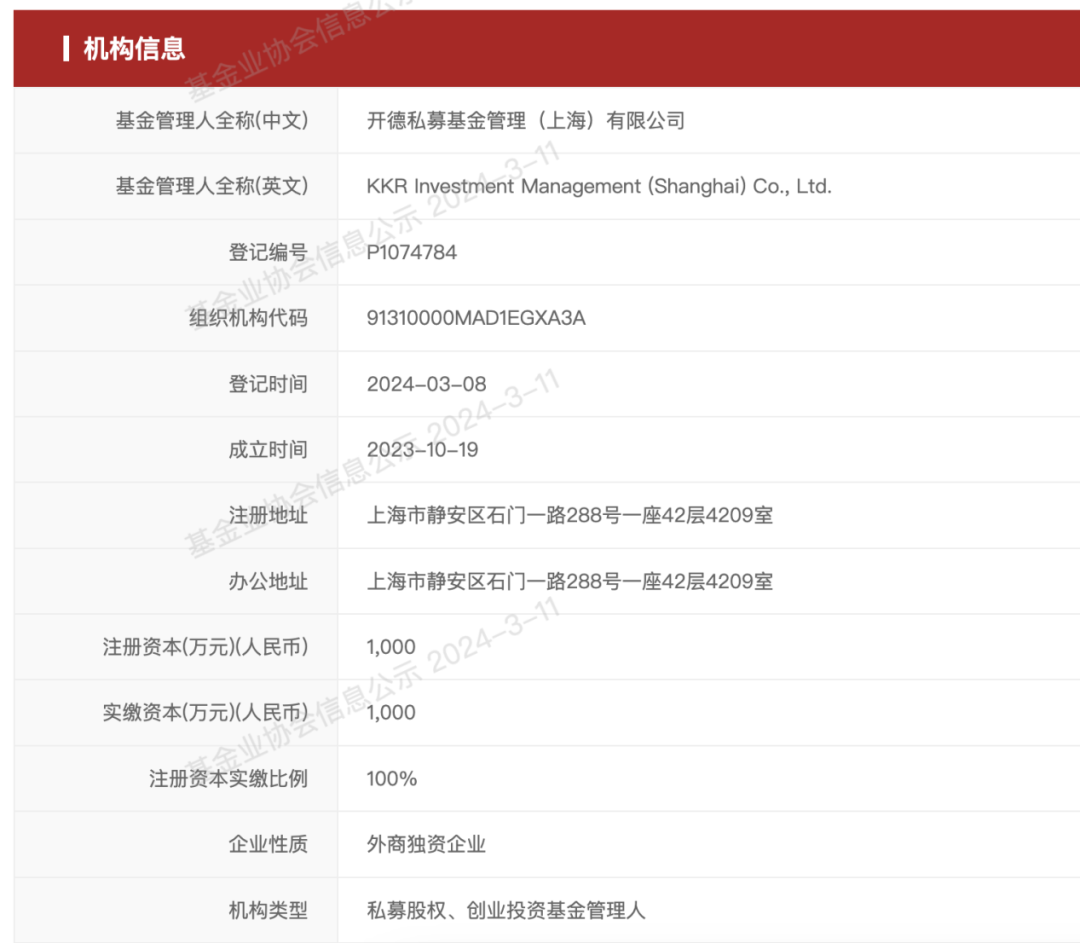The width and height of the screenshot is (1080, 943).
Task: Click the 机构信息 section header
Action: point(134,48)
